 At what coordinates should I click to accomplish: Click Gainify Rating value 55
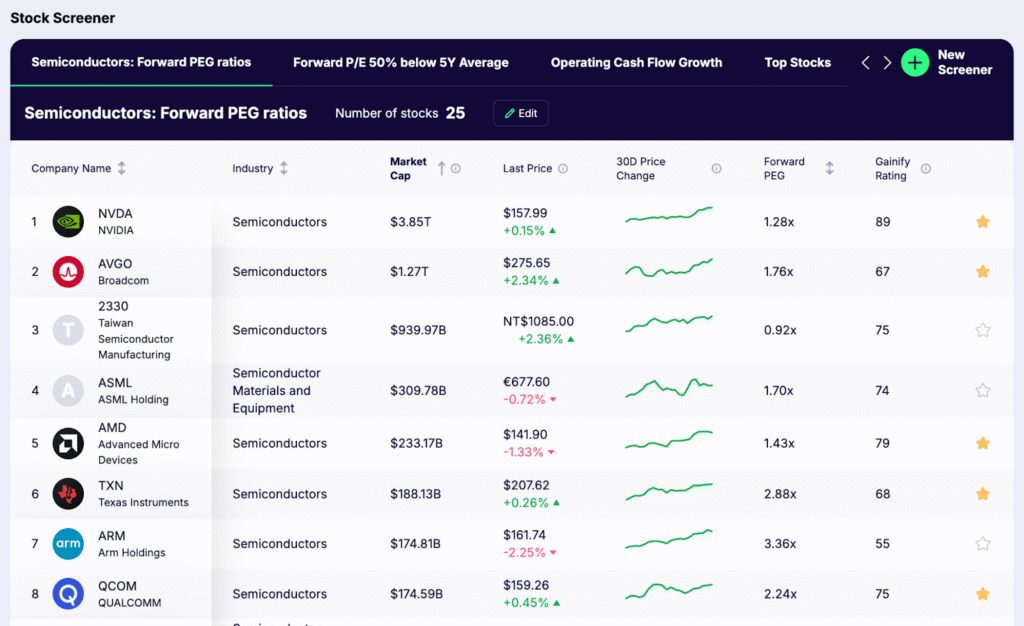pyautogui.click(x=882, y=544)
